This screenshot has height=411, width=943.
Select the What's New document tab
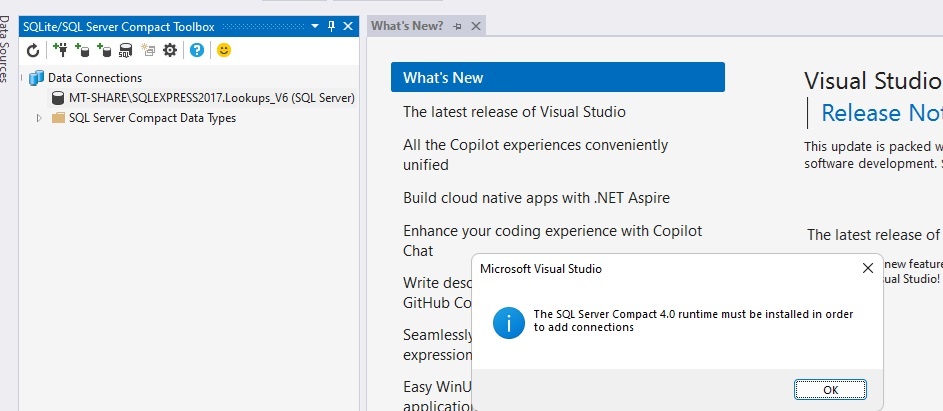click(x=407, y=26)
